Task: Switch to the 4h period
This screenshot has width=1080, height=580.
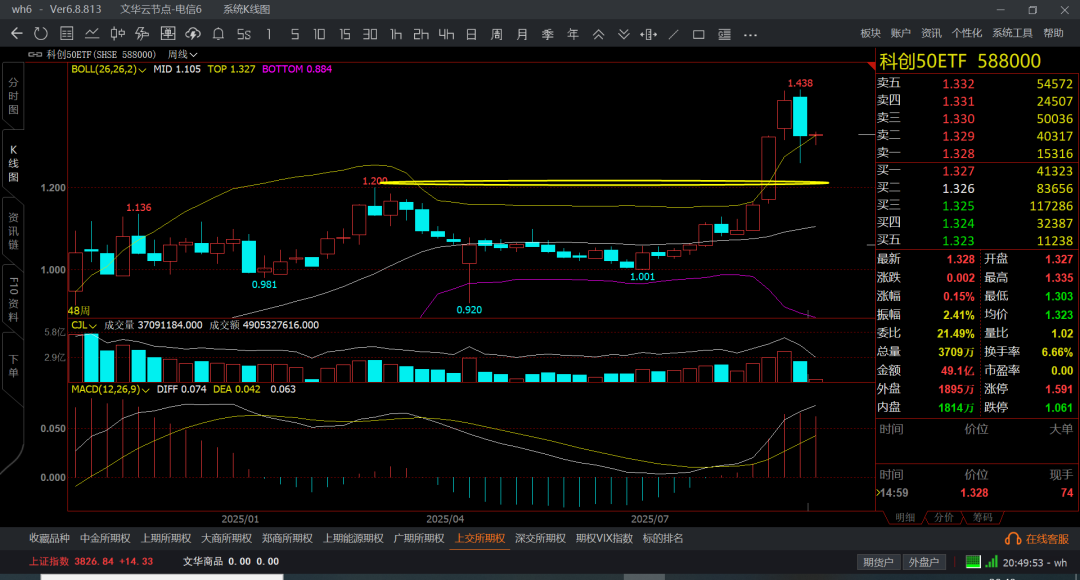Action: pos(446,34)
